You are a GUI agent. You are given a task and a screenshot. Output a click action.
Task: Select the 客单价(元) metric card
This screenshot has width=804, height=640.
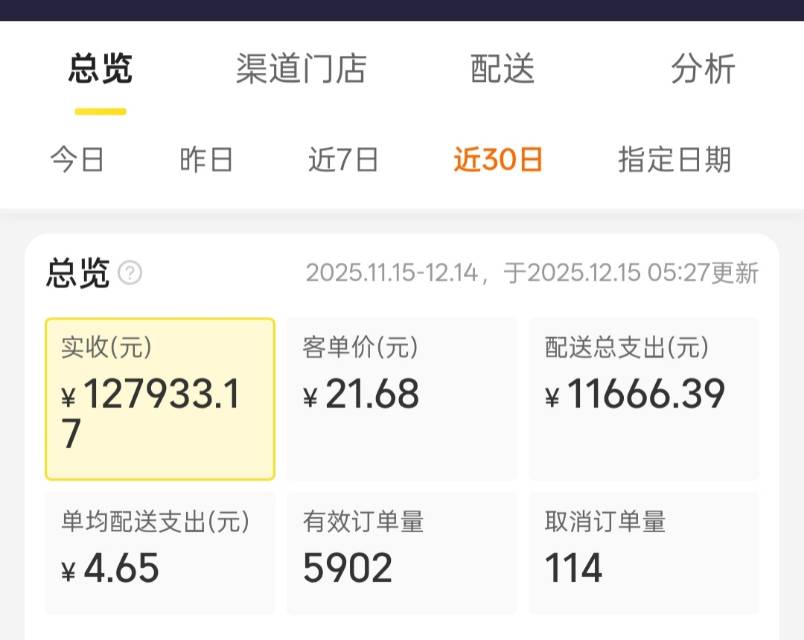click(402, 399)
